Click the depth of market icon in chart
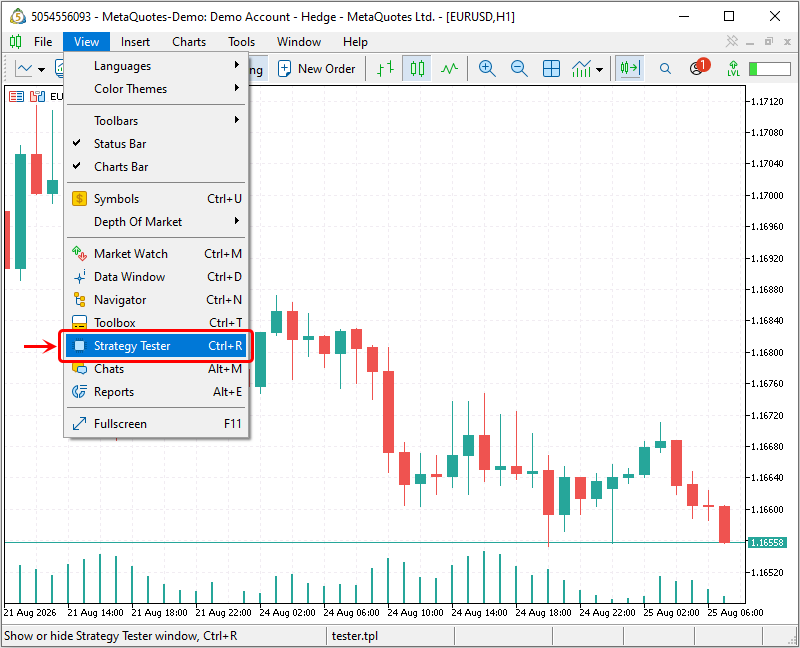 click(37, 96)
